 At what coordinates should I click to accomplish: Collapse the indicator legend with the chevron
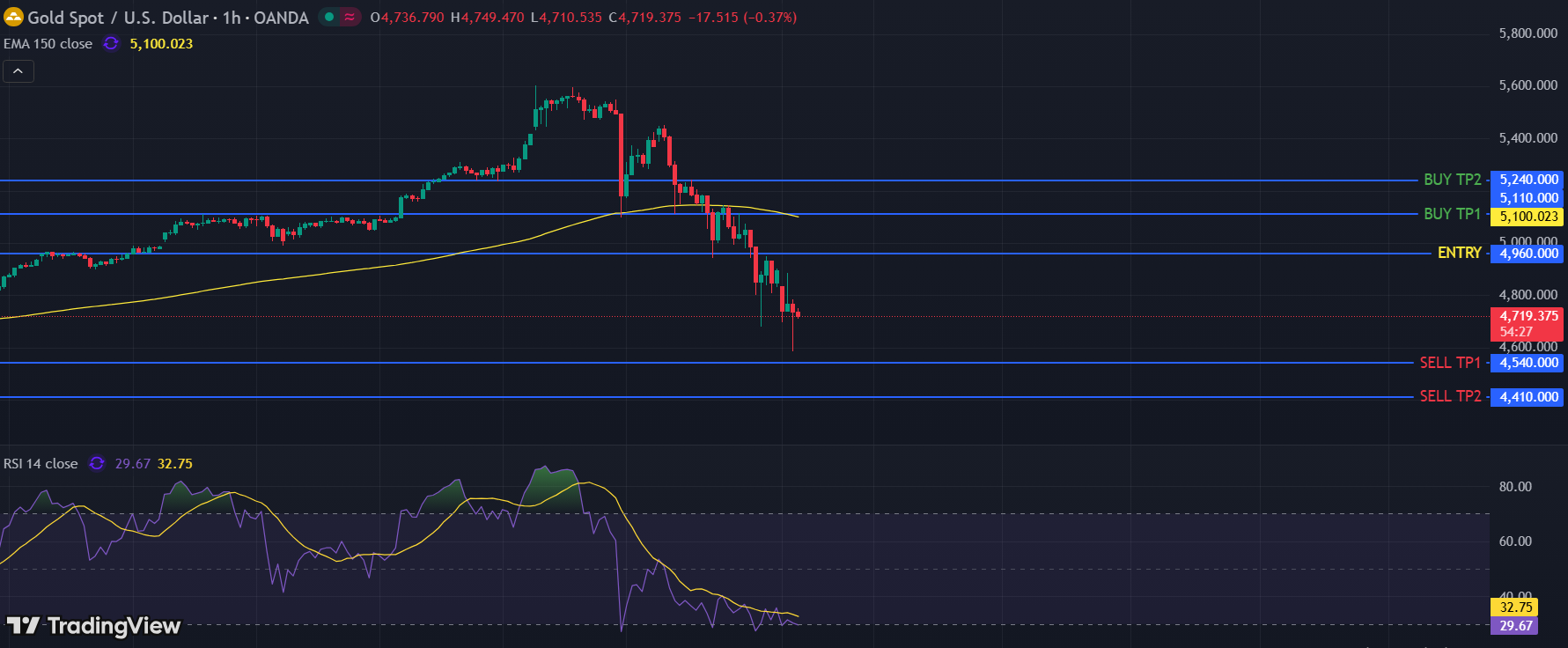[x=18, y=71]
